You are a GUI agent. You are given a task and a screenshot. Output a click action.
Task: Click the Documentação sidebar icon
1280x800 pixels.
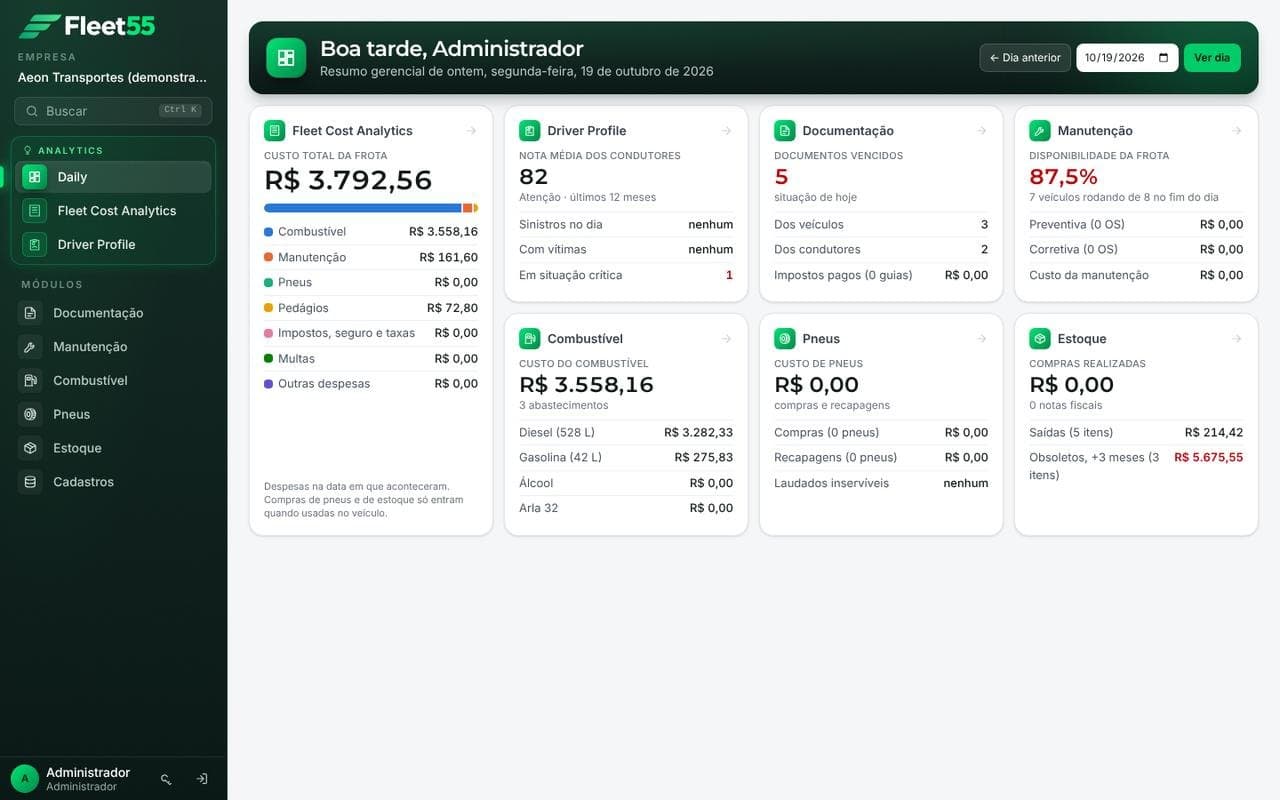tap(31, 313)
